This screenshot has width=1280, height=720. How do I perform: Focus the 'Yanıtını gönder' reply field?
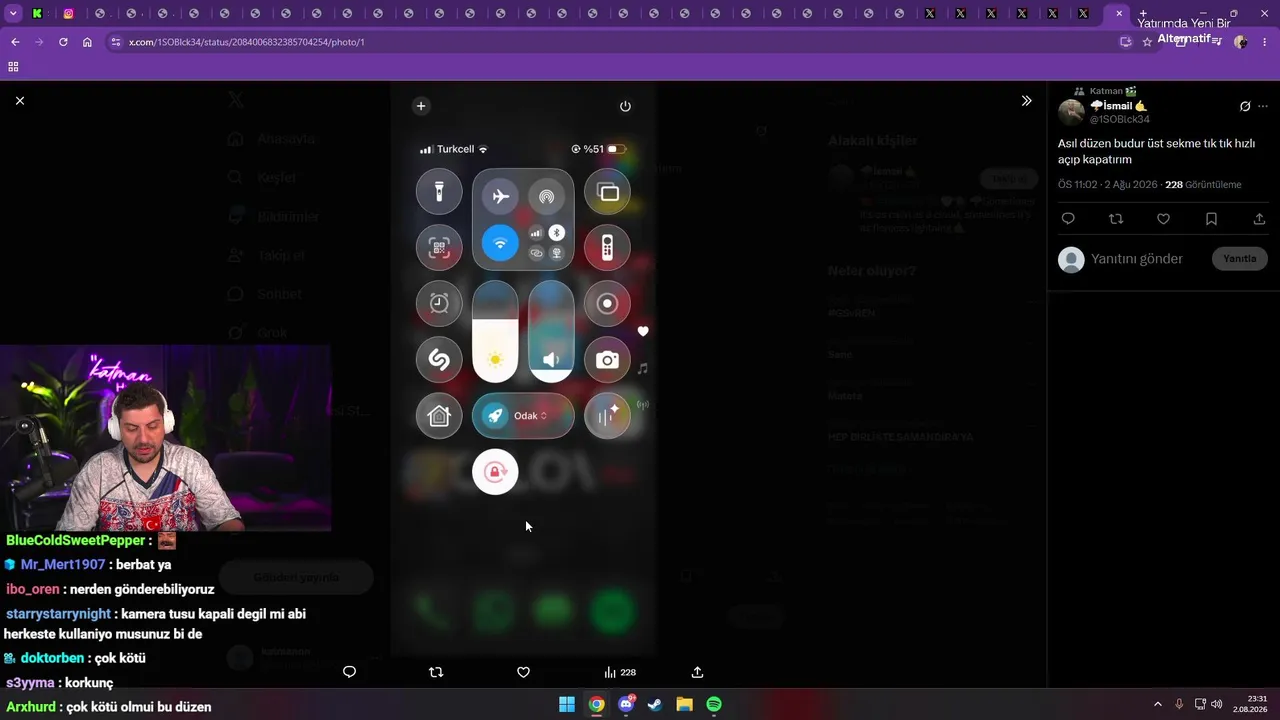point(1137,259)
